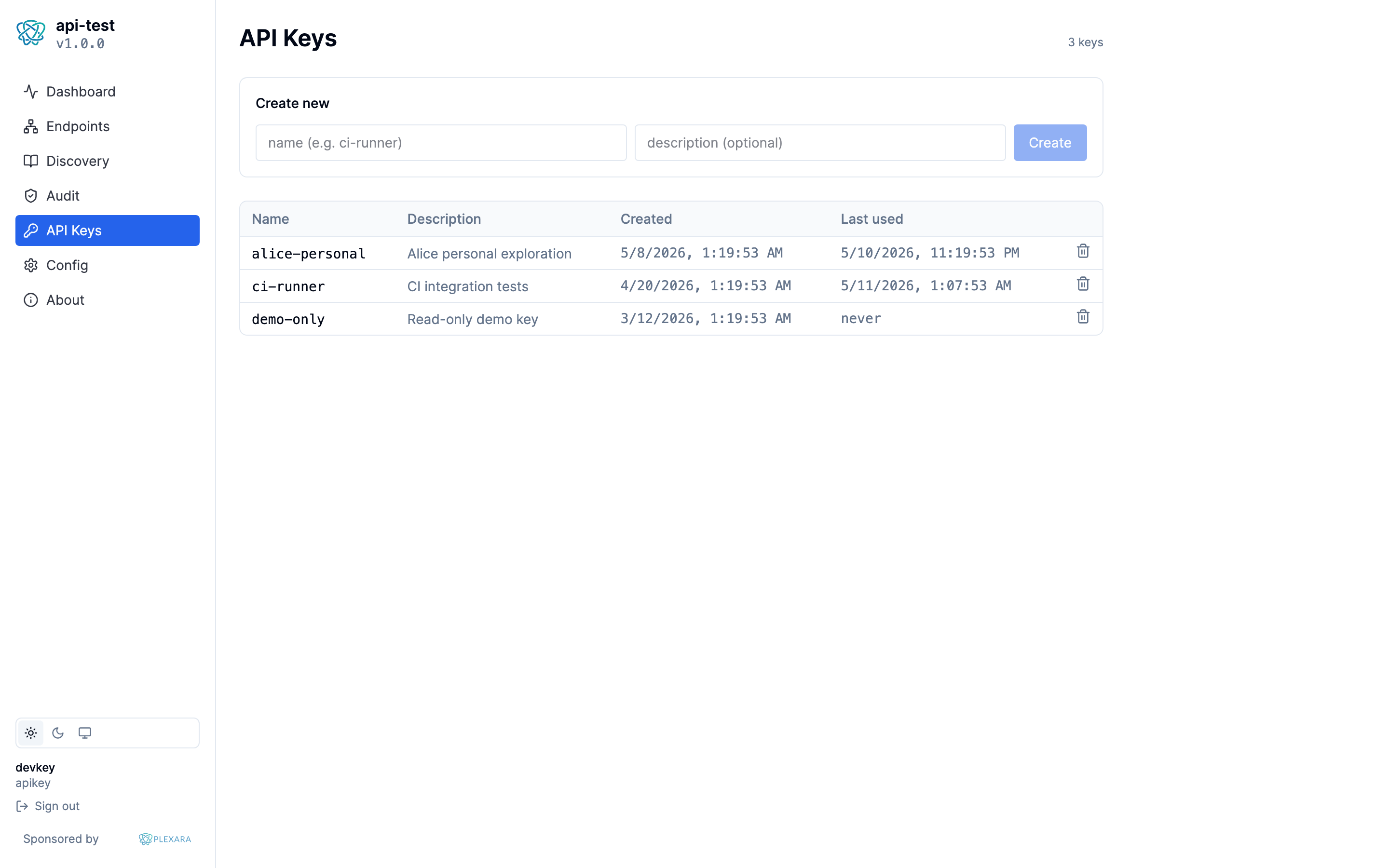Click the 'never' last used value
This screenshot has width=1389, height=868.
pyautogui.click(x=861, y=319)
